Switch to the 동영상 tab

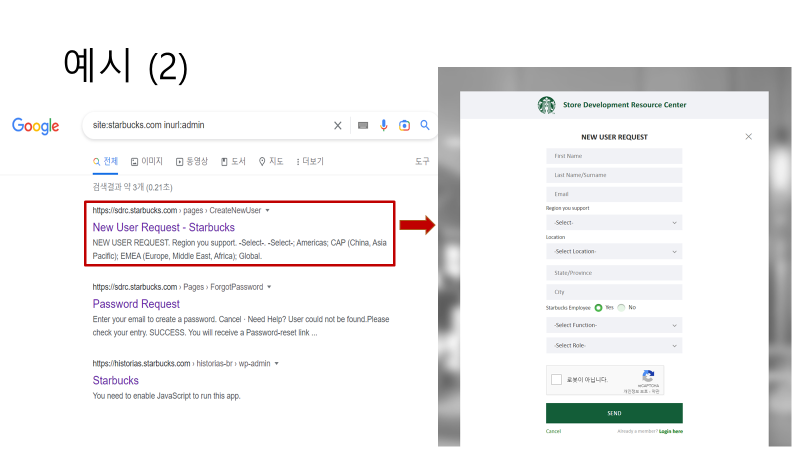pyautogui.click(x=192, y=161)
